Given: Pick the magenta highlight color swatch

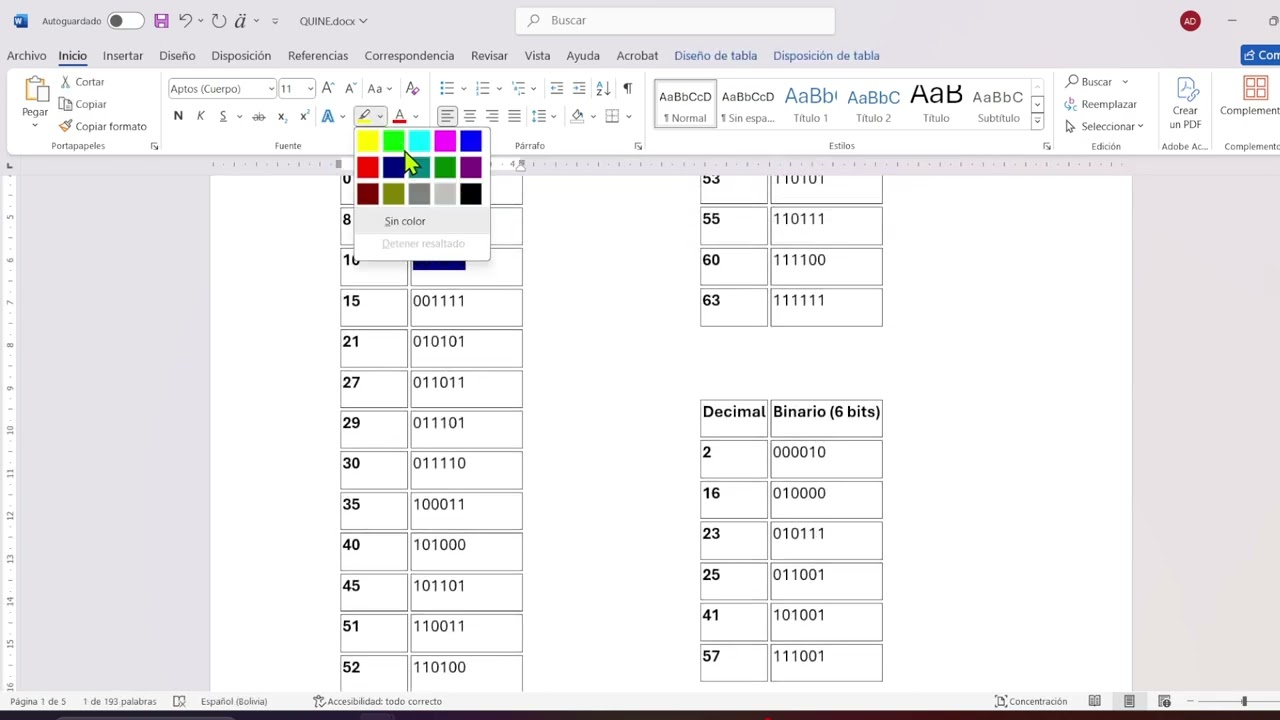Looking at the screenshot, I should [445, 143].
